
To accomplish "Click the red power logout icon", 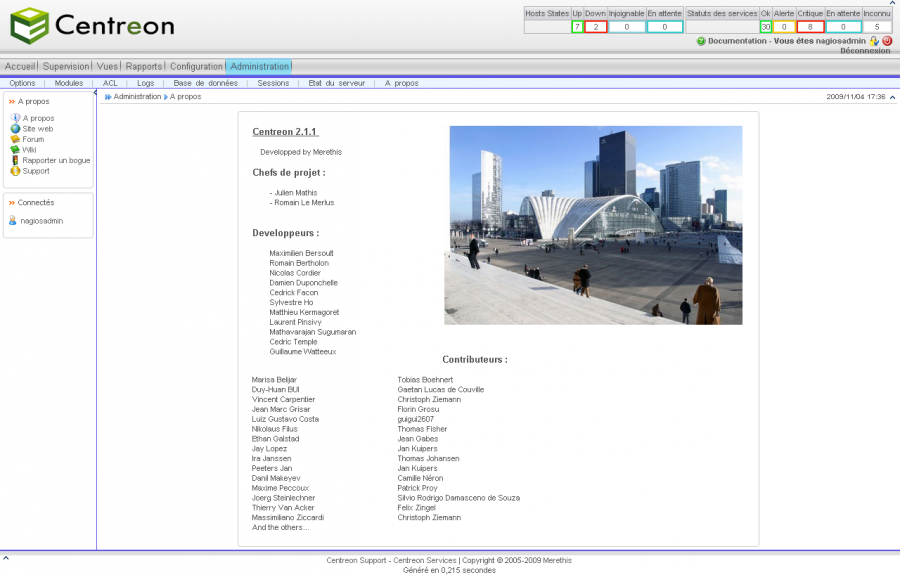I will (887, 41).
